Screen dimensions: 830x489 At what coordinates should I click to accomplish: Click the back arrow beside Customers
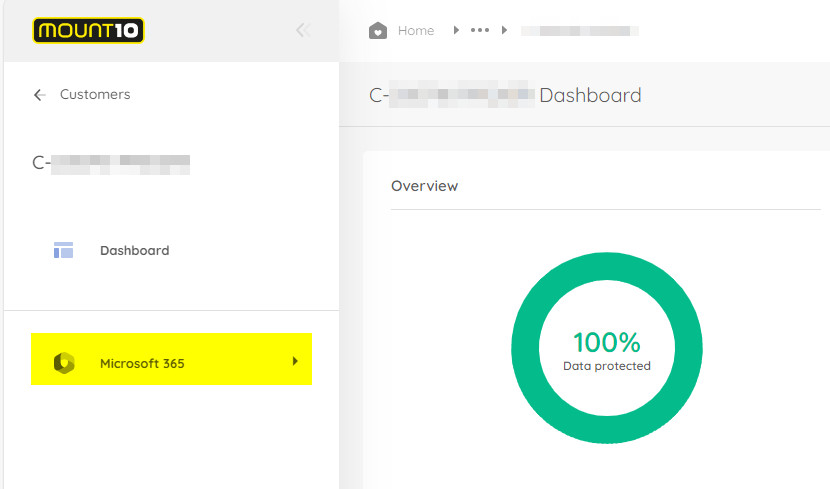click(40, 95)
